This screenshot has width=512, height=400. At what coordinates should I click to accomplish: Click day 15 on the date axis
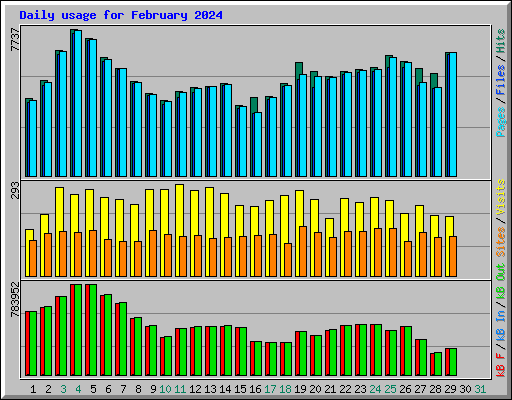240,389
